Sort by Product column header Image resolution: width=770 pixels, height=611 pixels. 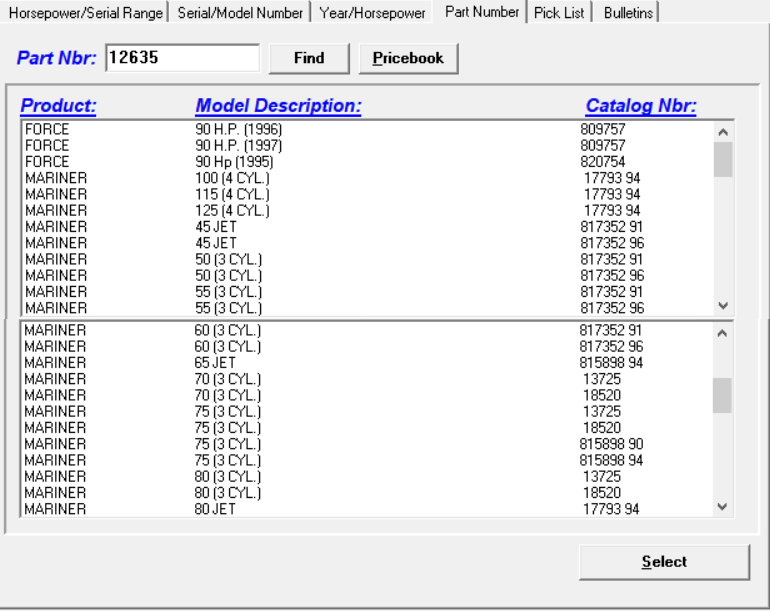point(58,106)
